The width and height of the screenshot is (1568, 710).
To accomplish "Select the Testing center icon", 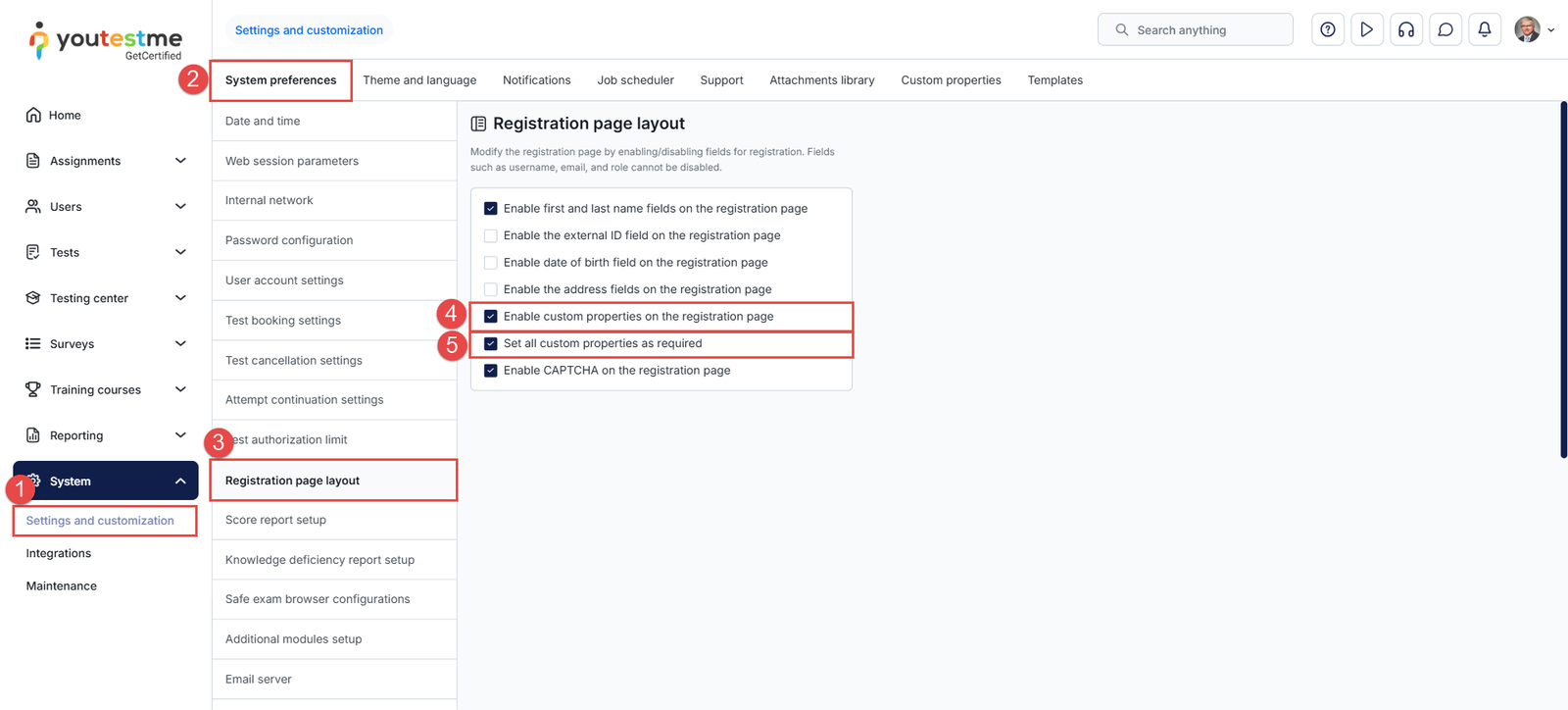I will click(33, 297).
